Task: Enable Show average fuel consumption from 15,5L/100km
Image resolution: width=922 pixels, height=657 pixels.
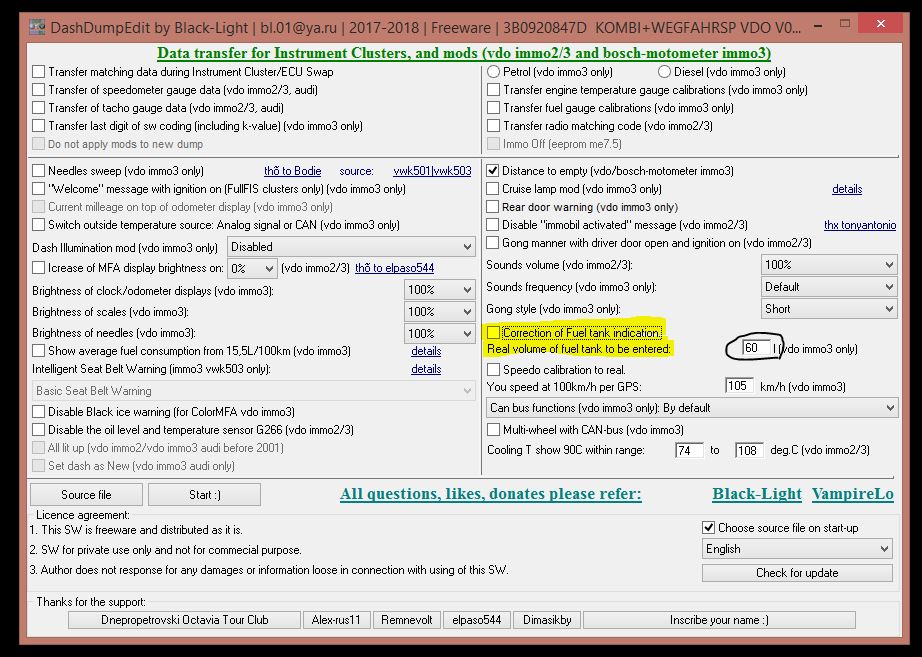Action: tap(39, 351)
